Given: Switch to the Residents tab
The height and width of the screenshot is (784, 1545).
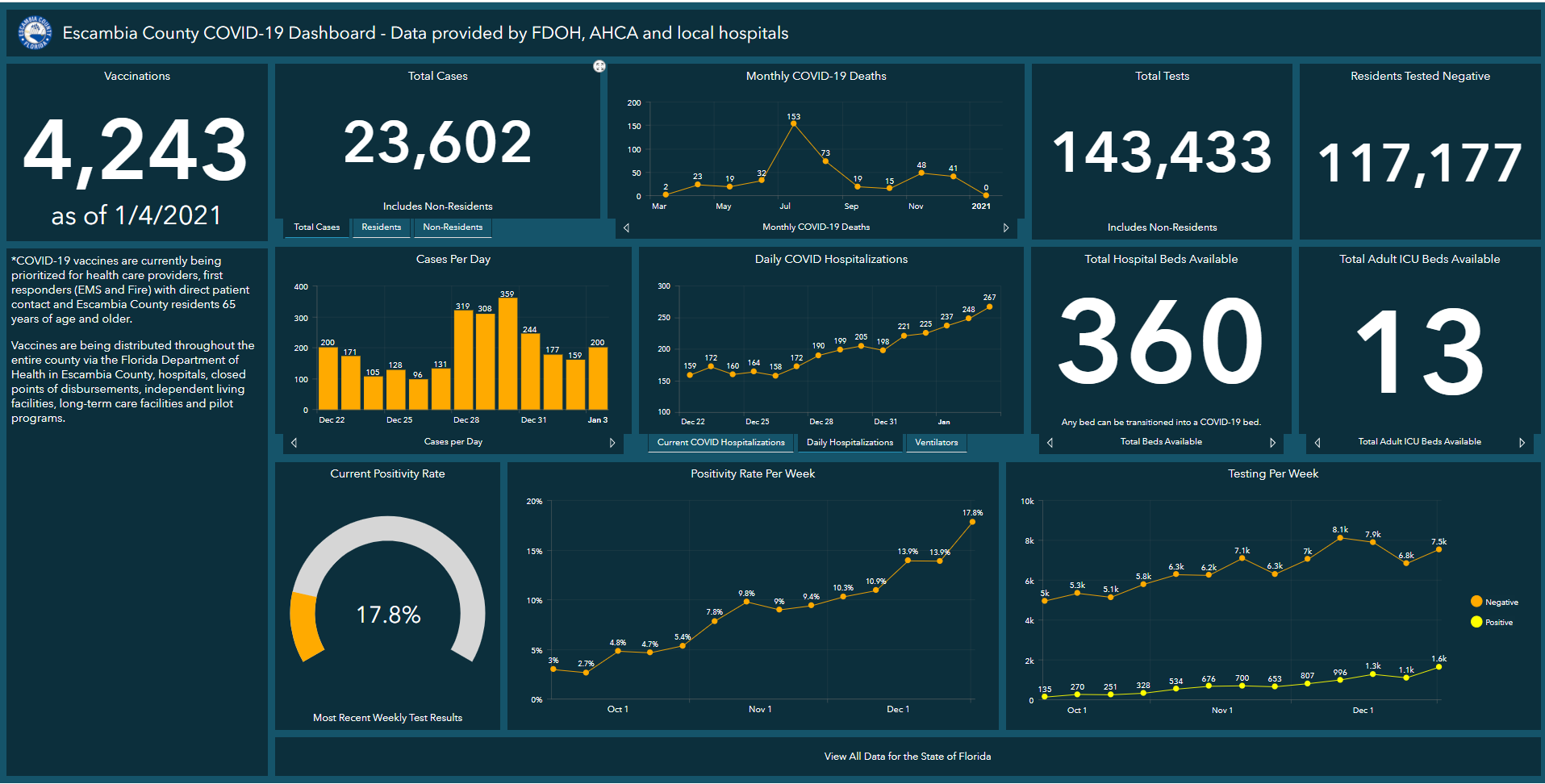Looking at the screenshot, I should click(x=381, y=227).
